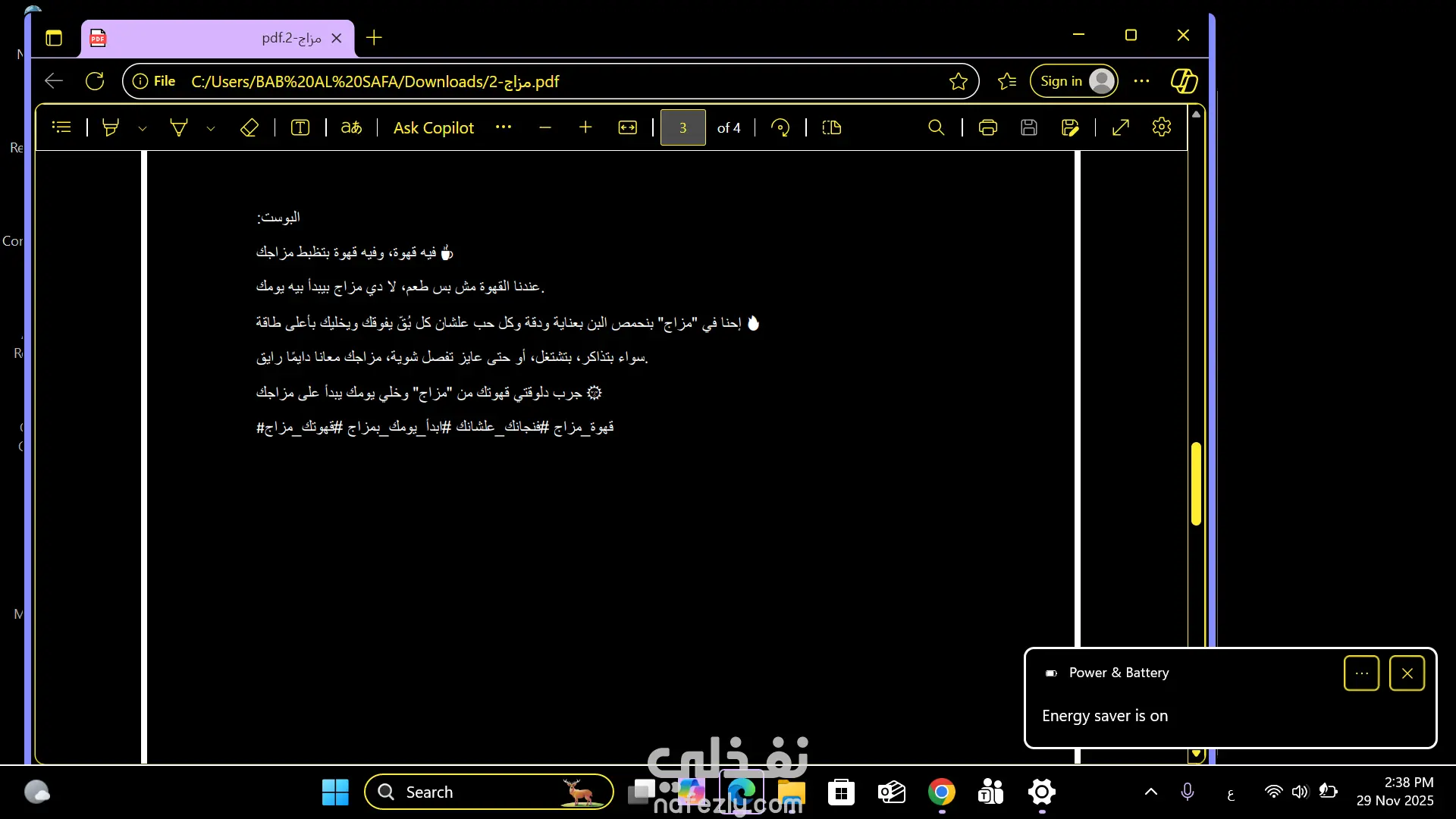1456x819 pixels.
Task: Activate the Erase tool
Action: pos(249,127)
